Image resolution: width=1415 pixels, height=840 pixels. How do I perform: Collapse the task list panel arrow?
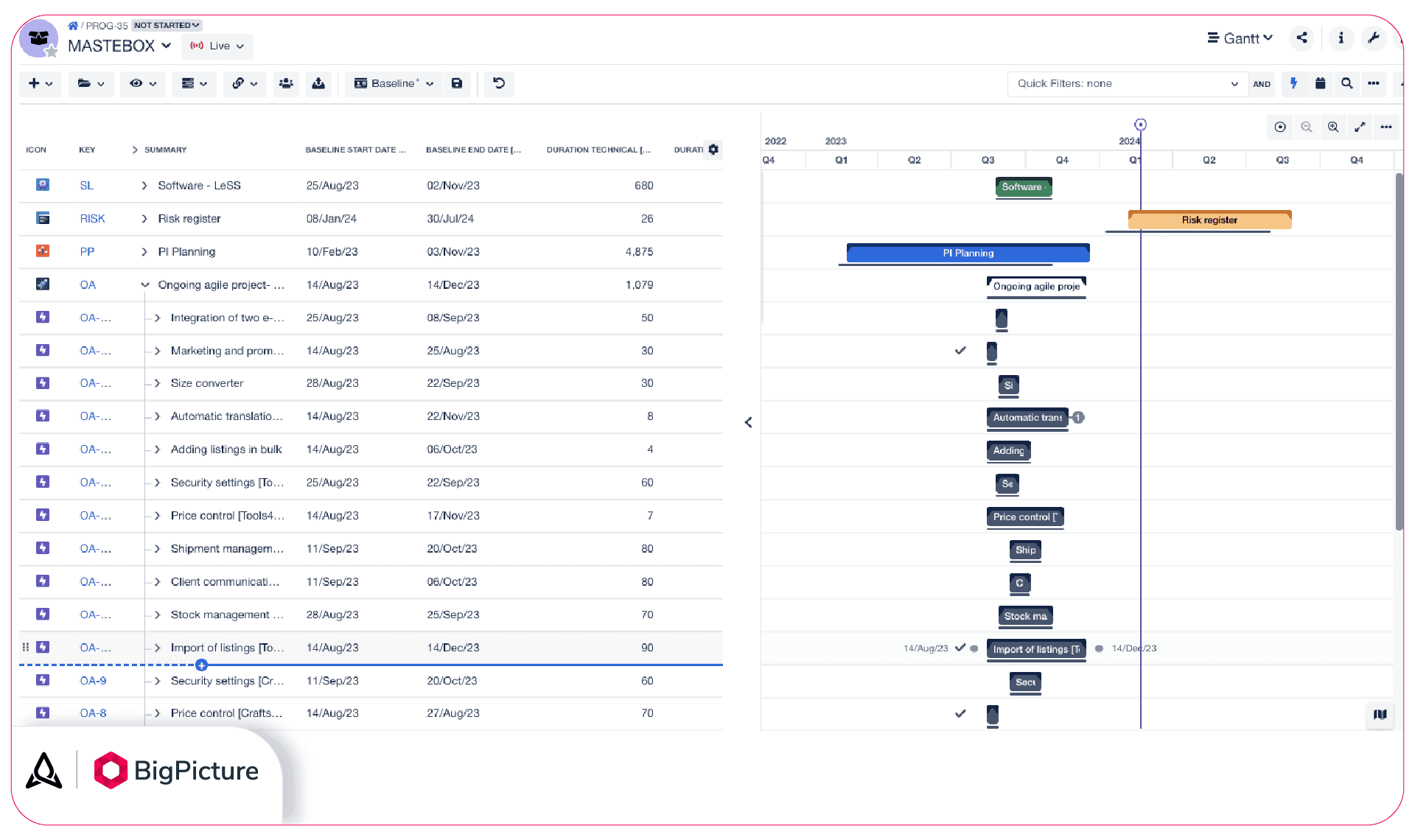748,422
